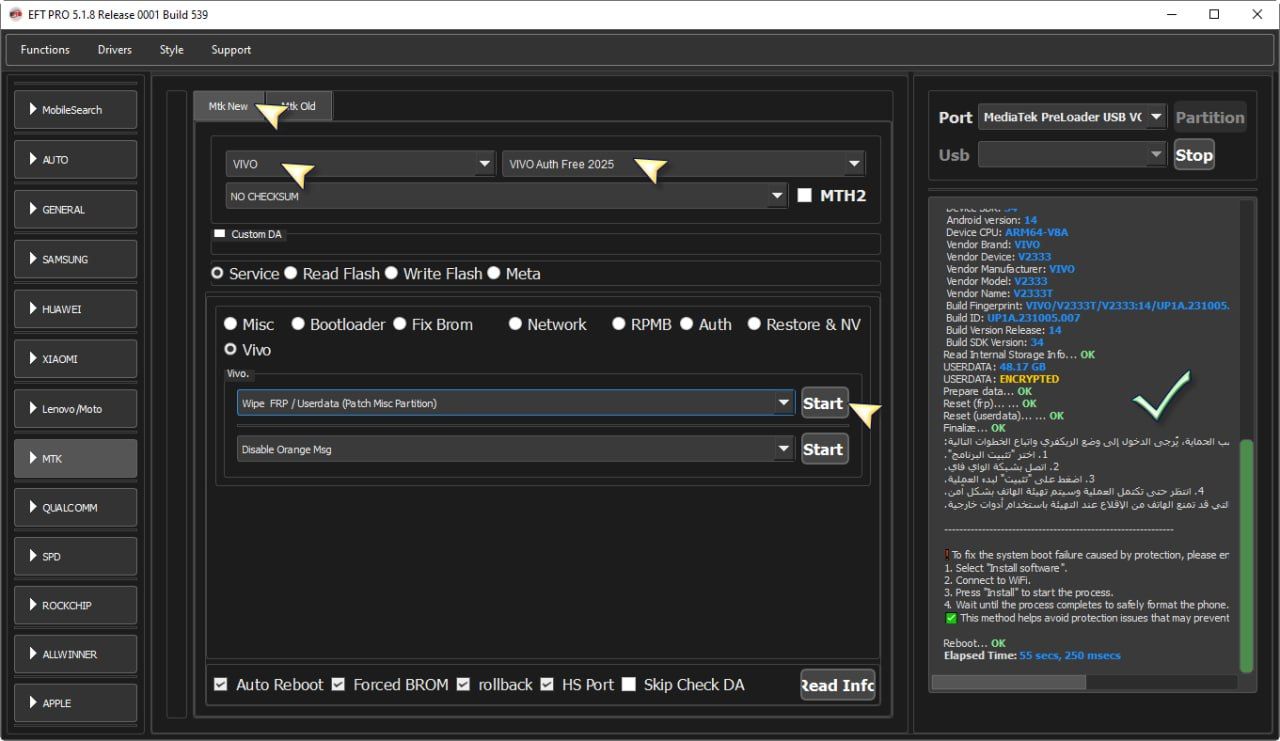Select the Meta radio option
The height and width of the screenshot is (741, 1280).
[494, 273]
